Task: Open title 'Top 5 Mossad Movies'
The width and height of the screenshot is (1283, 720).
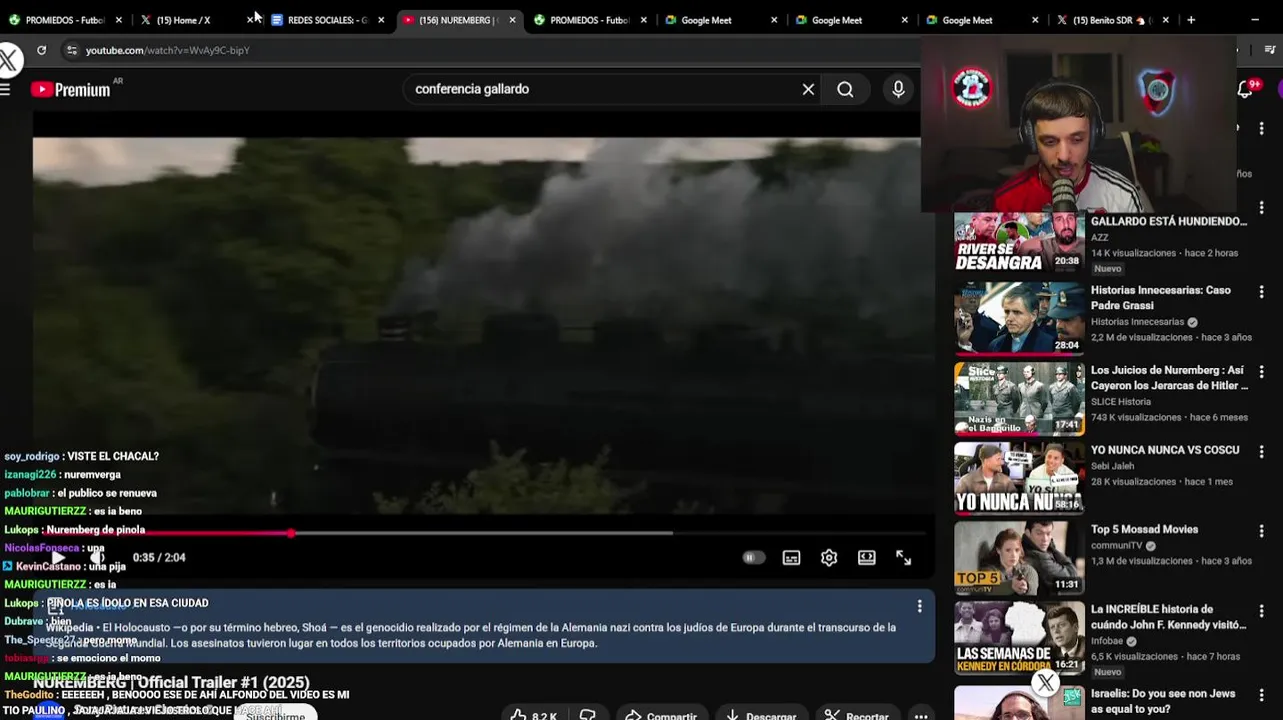Action: coord(1144,529)
